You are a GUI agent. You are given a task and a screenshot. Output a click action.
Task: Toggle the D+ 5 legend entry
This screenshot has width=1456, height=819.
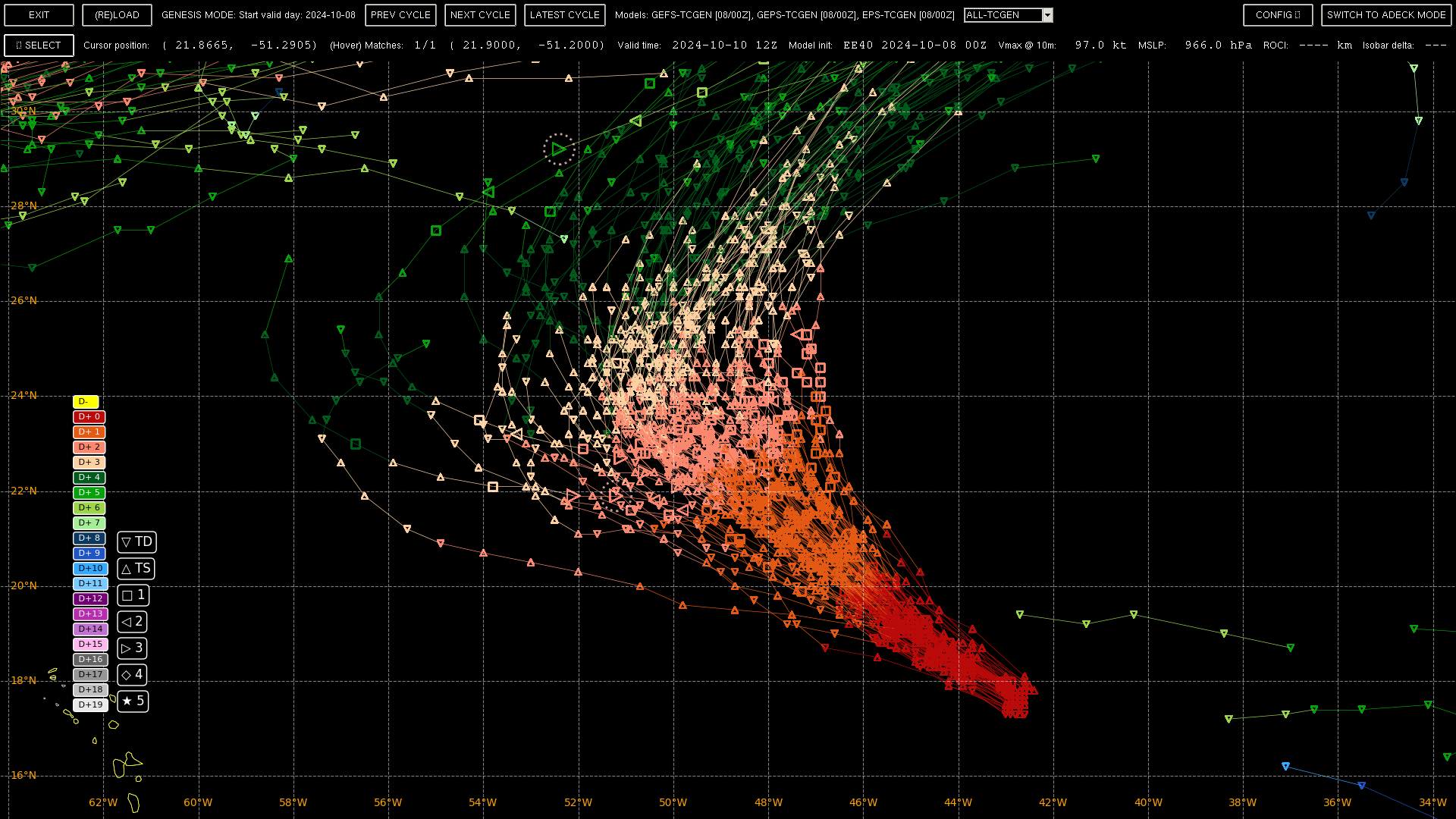tap(89, 493)
